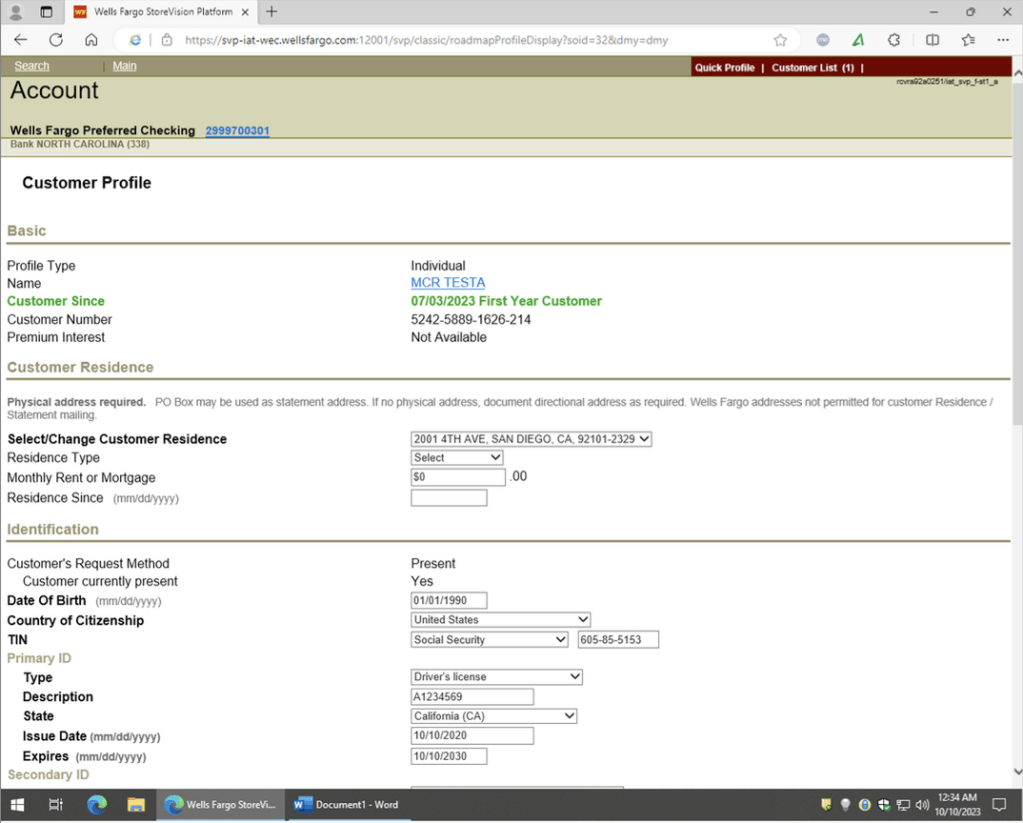Click the browser Back arrow
The image size is (1023, 823).
21,40
